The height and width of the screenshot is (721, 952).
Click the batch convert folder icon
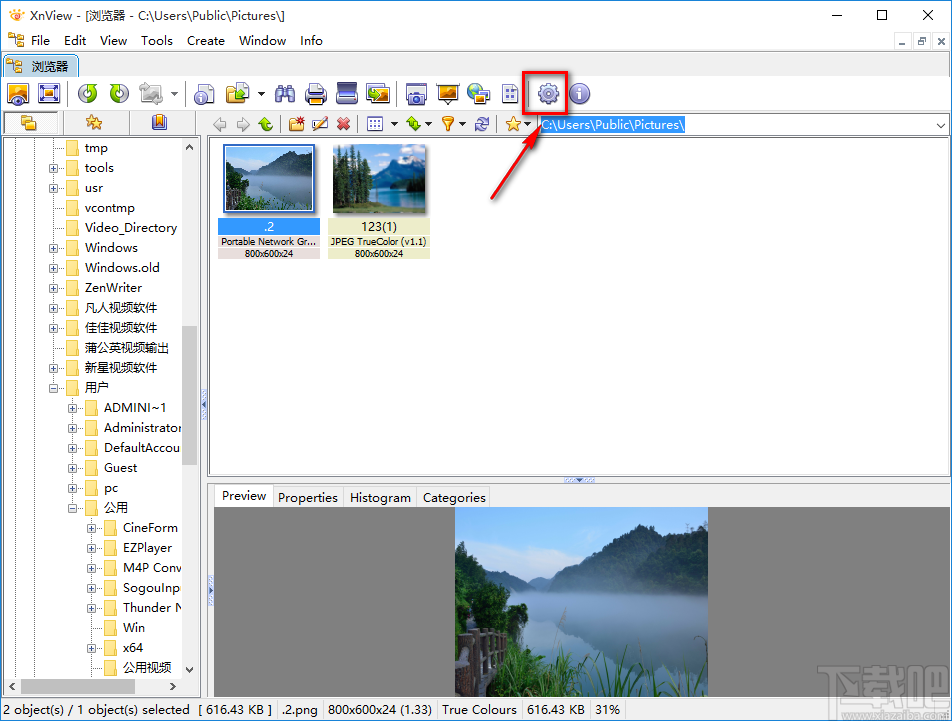coord(237,94)
